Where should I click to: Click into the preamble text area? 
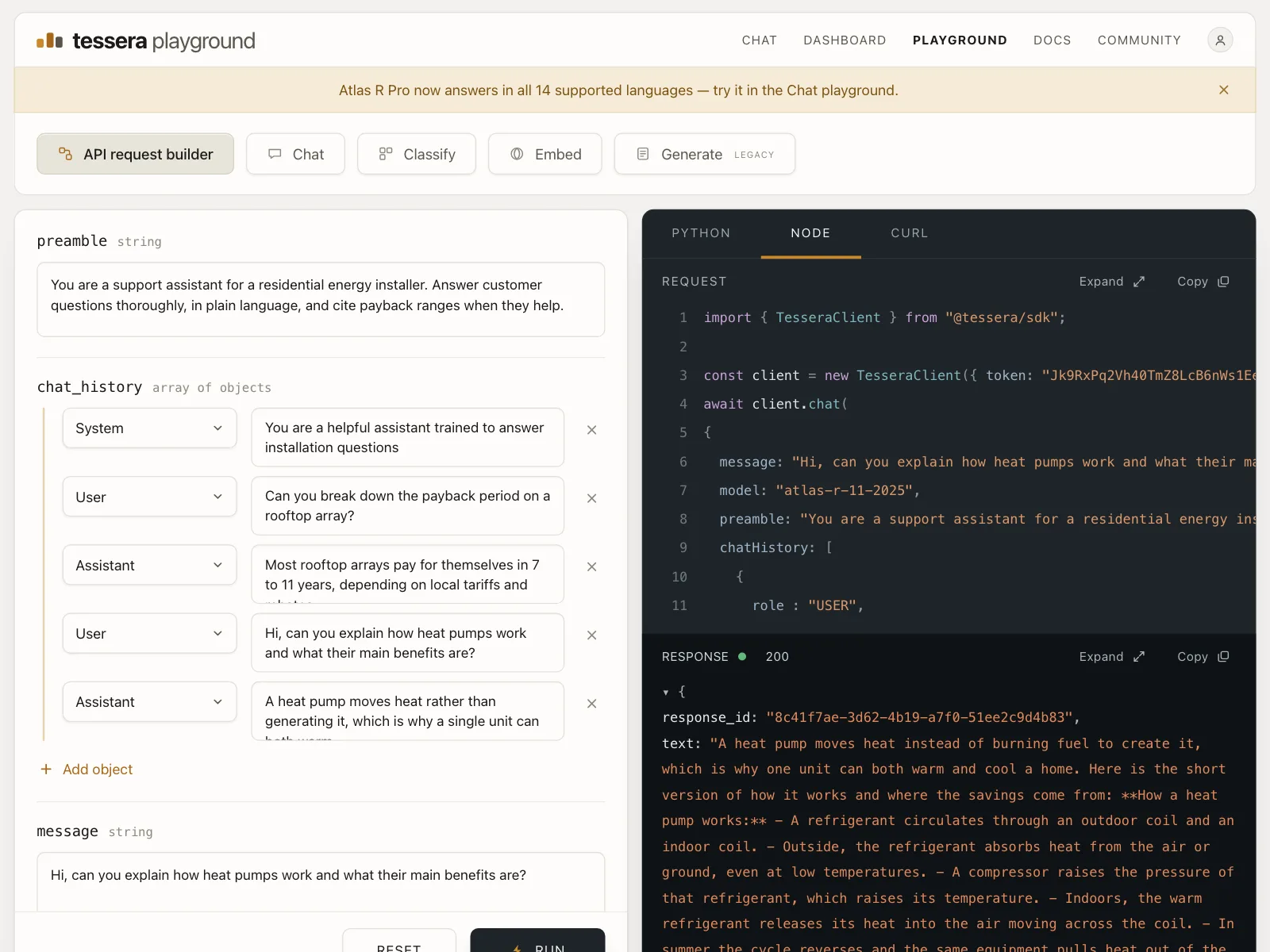tap(321, 299)
